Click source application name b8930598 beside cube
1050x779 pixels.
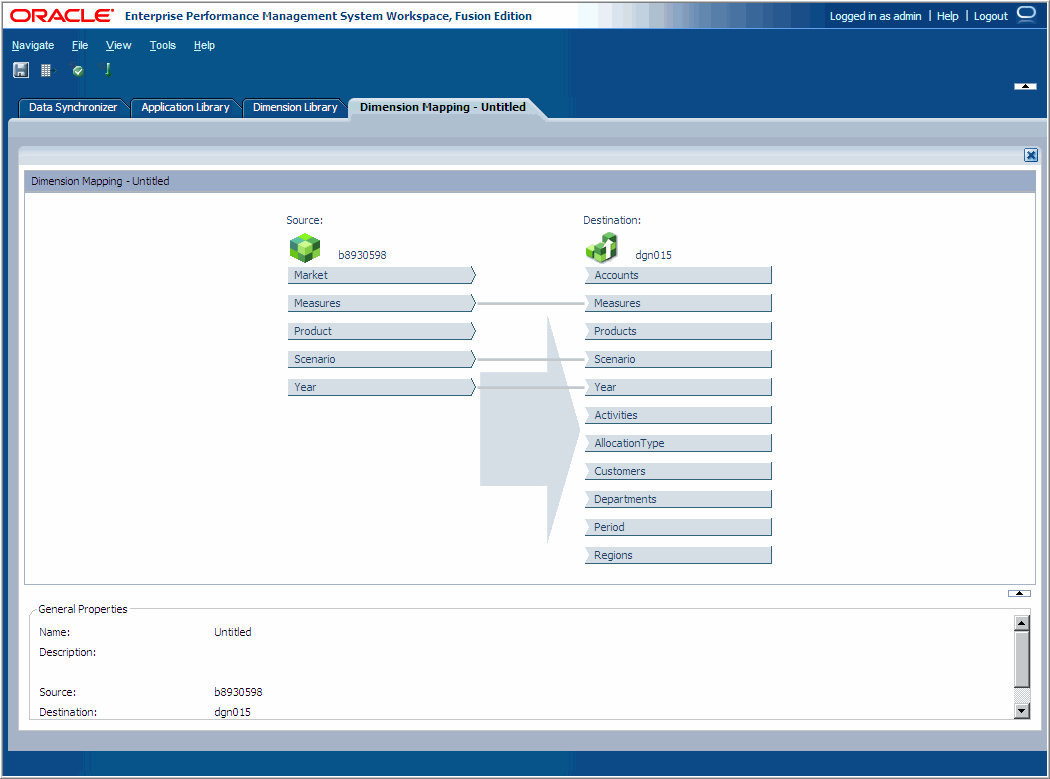coord(362,255)
